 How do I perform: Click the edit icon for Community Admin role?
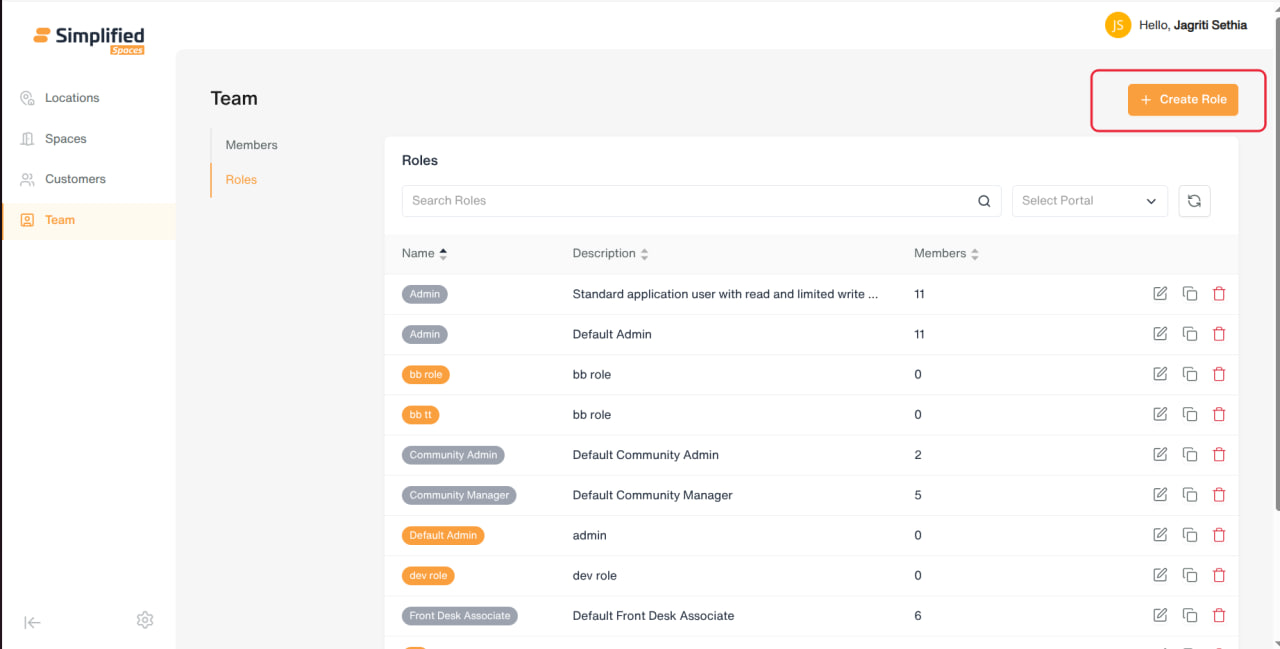point(1160,454)
